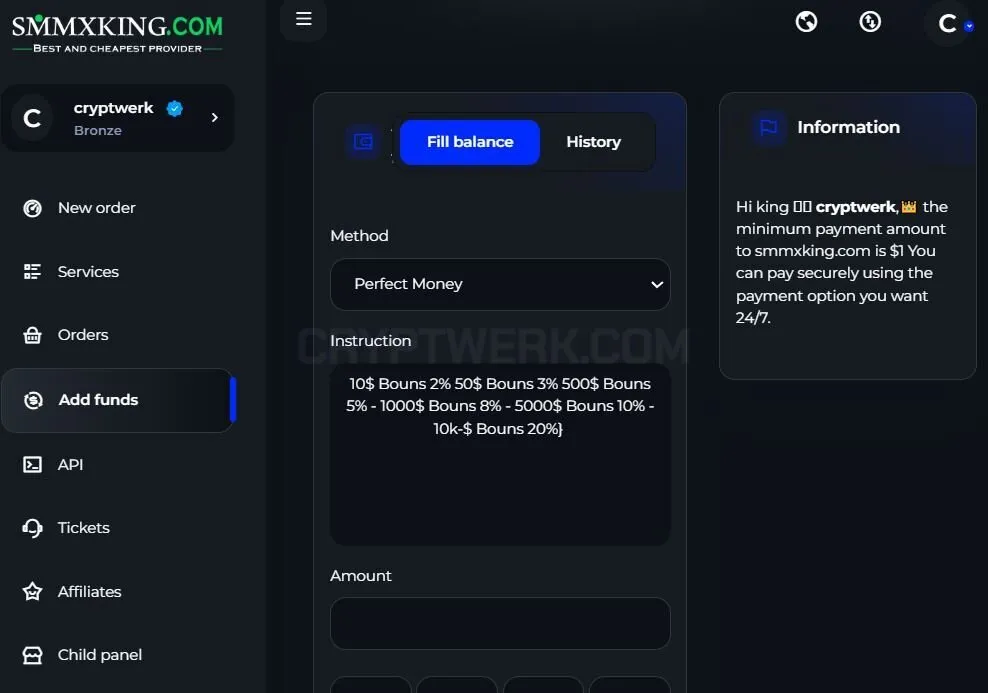
Task: Expand the cryptwerk profile chevron arrow
Action: tap(215, 117)
